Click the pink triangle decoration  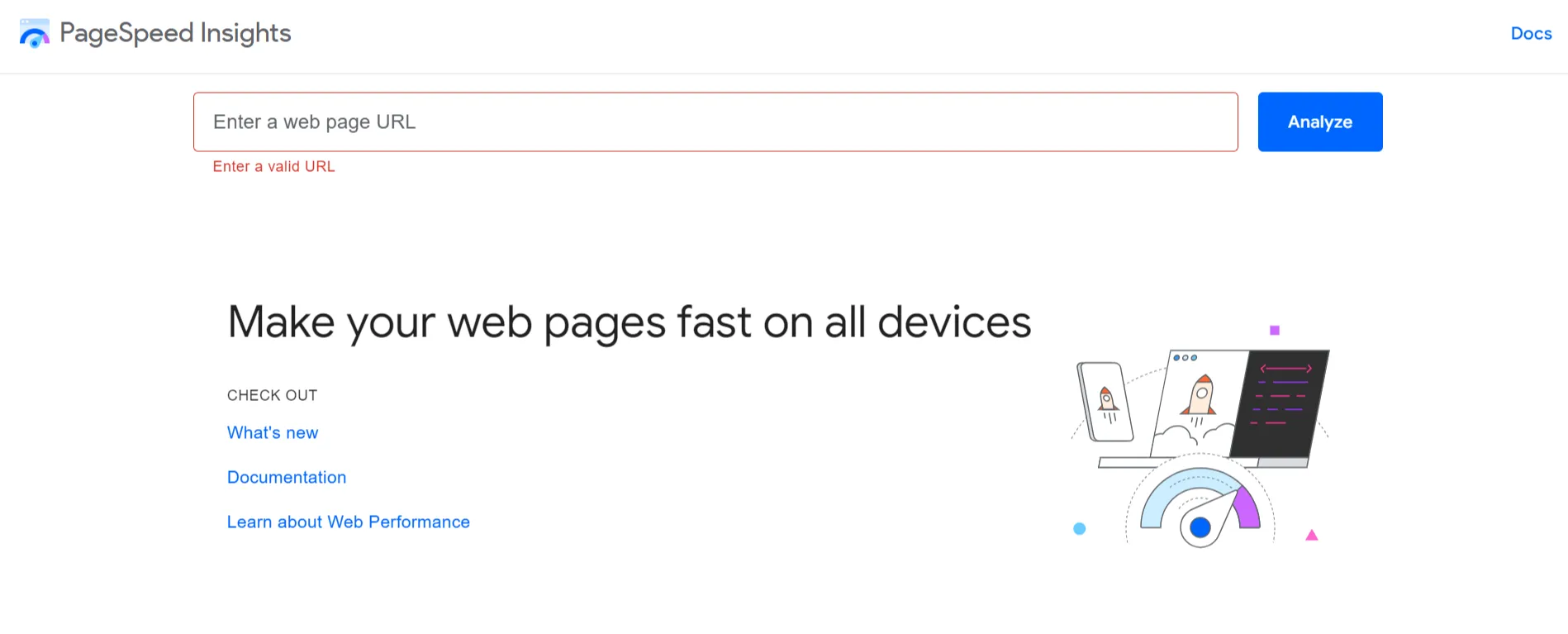(1311, 536)
